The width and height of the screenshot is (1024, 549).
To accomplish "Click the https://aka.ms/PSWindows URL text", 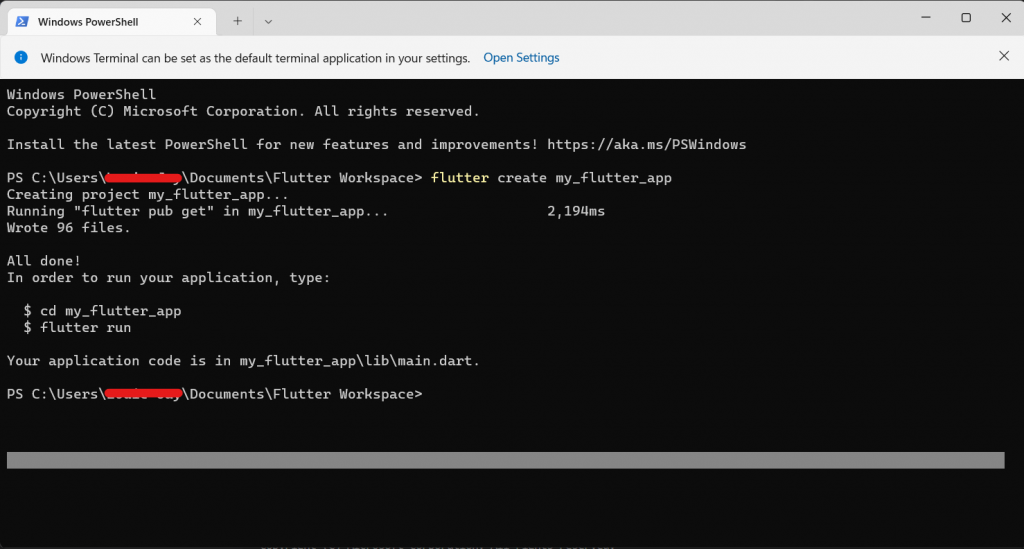I will click(x=647, y=144).
